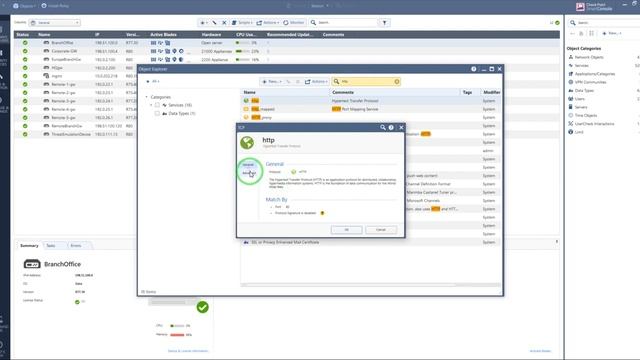Clear the Object Explorer search field
The height and width of the screenshot is (360, 640).
396,82
